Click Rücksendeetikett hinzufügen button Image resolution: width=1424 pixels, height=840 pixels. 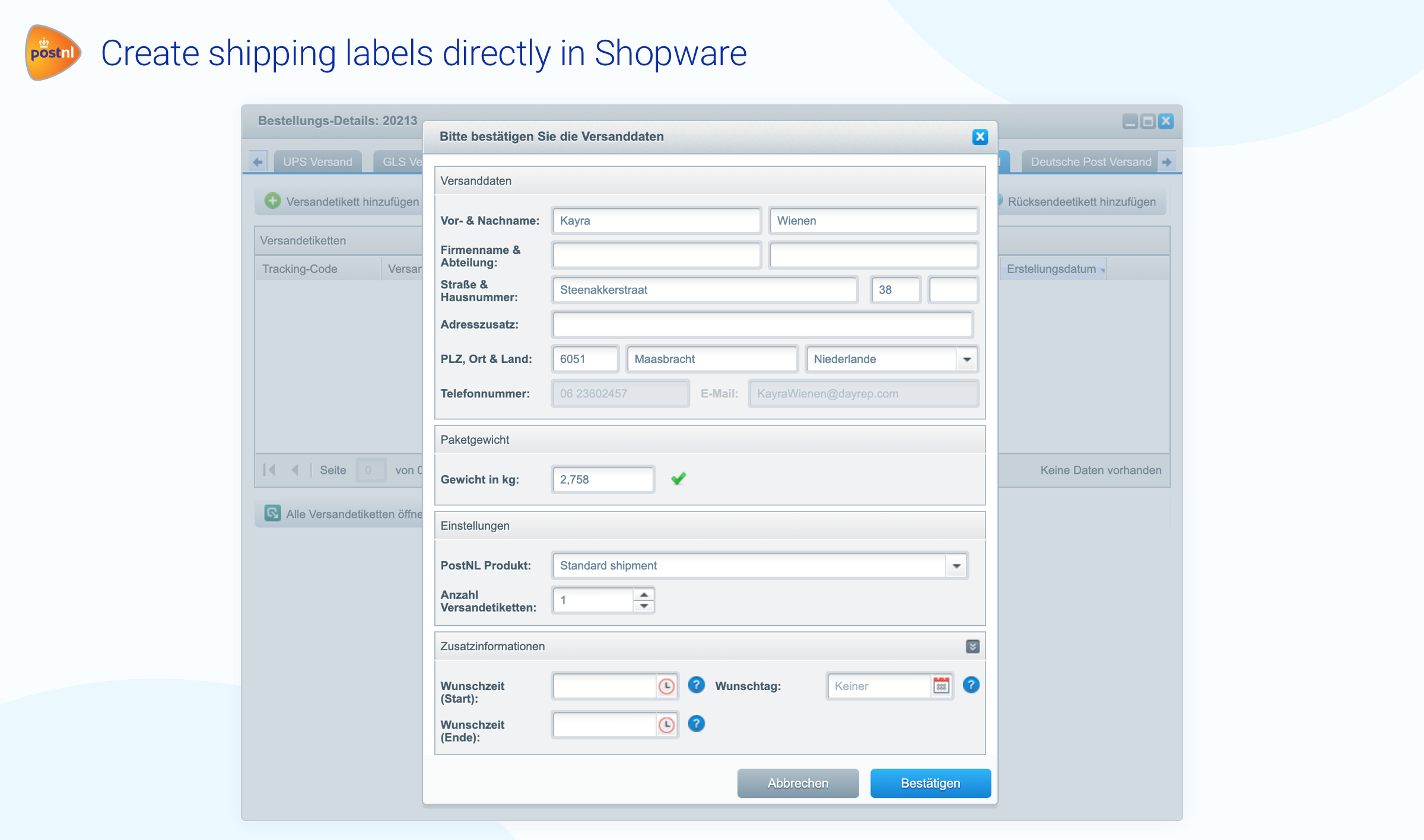click(x=1081, y=202)
